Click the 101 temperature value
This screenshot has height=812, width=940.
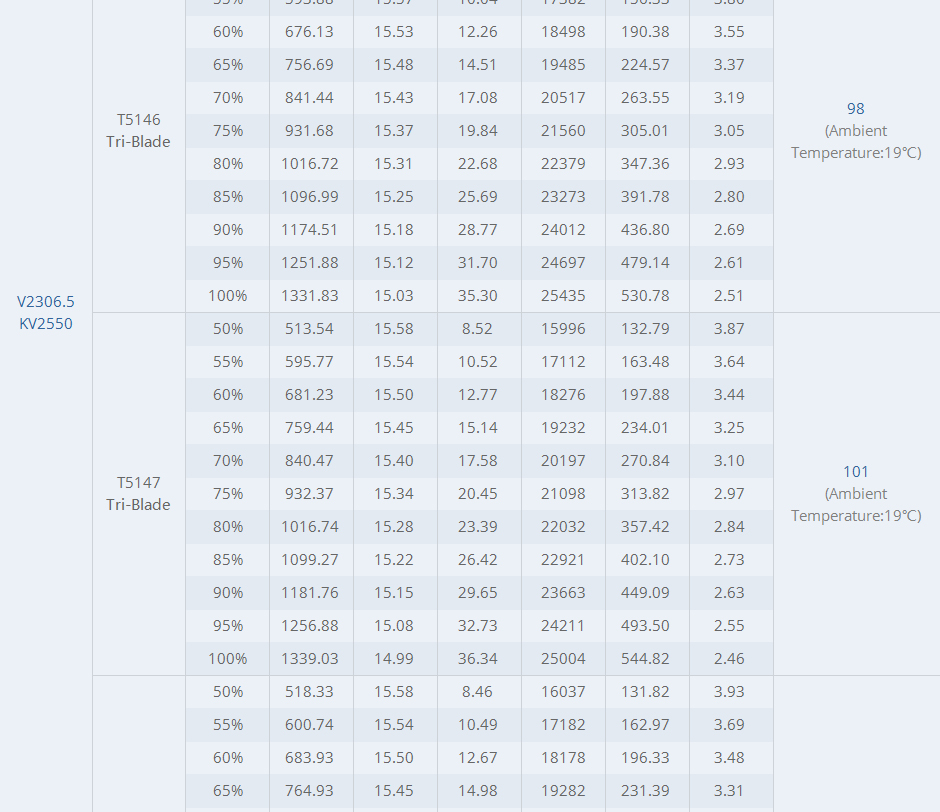(x=855, y=472)
